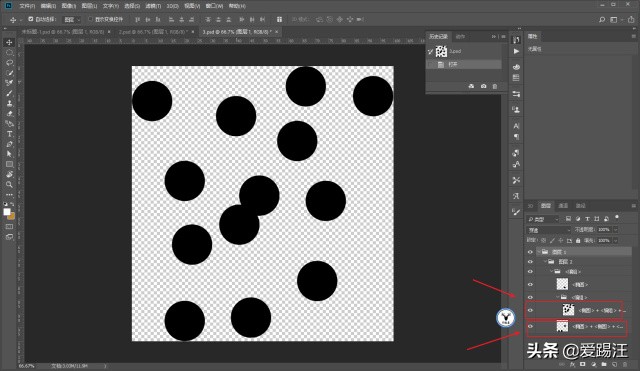Hide the top-level group with eye icon
Viewport: 640px width, 371px height.
pos(530,252)
